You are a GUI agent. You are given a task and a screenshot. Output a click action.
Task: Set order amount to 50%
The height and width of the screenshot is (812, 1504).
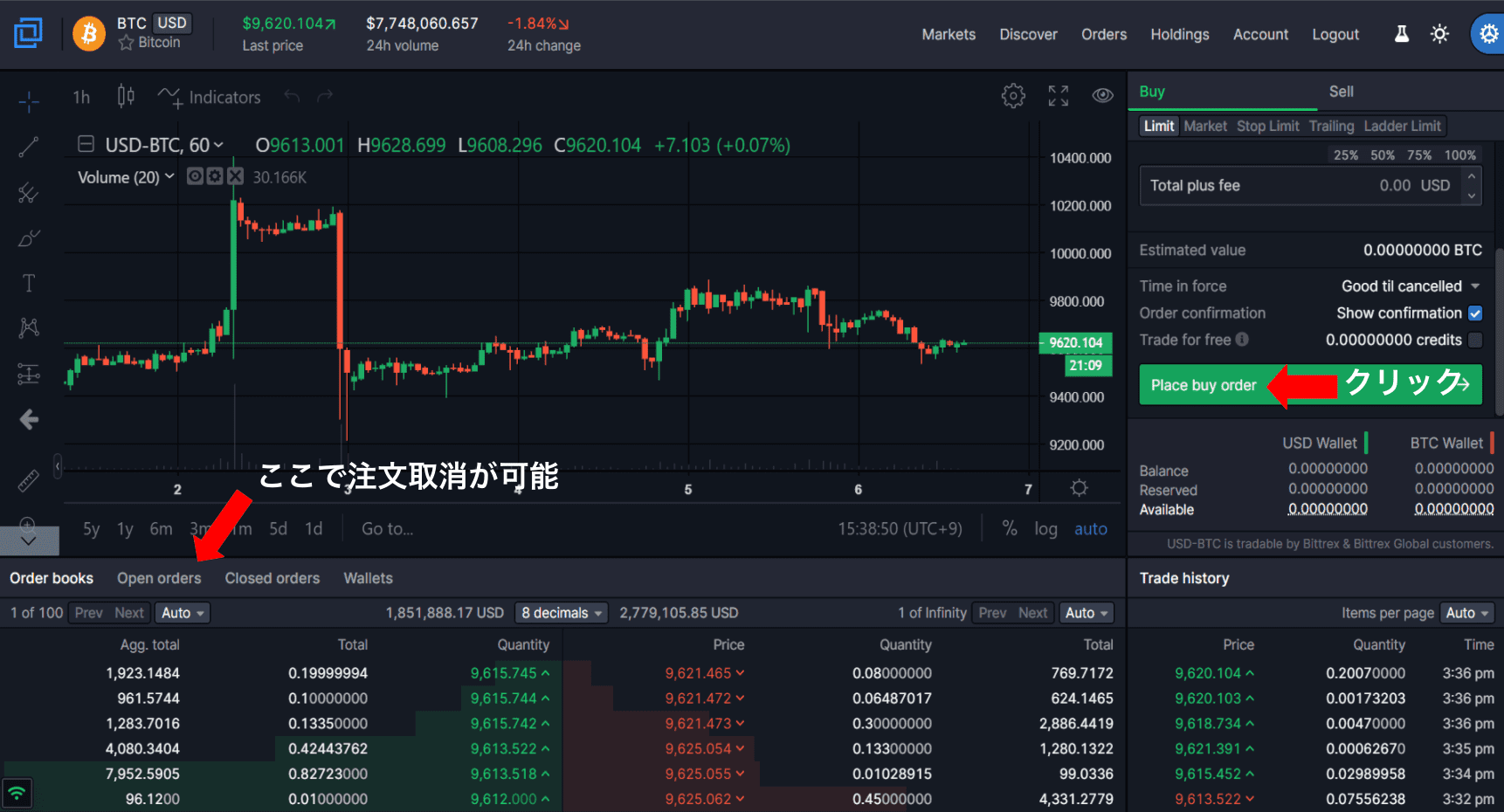click(1382, 155)
